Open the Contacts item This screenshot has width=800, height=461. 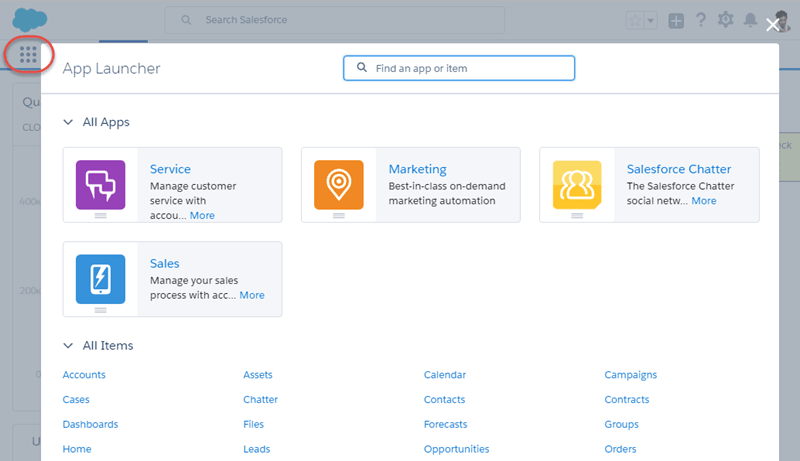coord(444,399)
